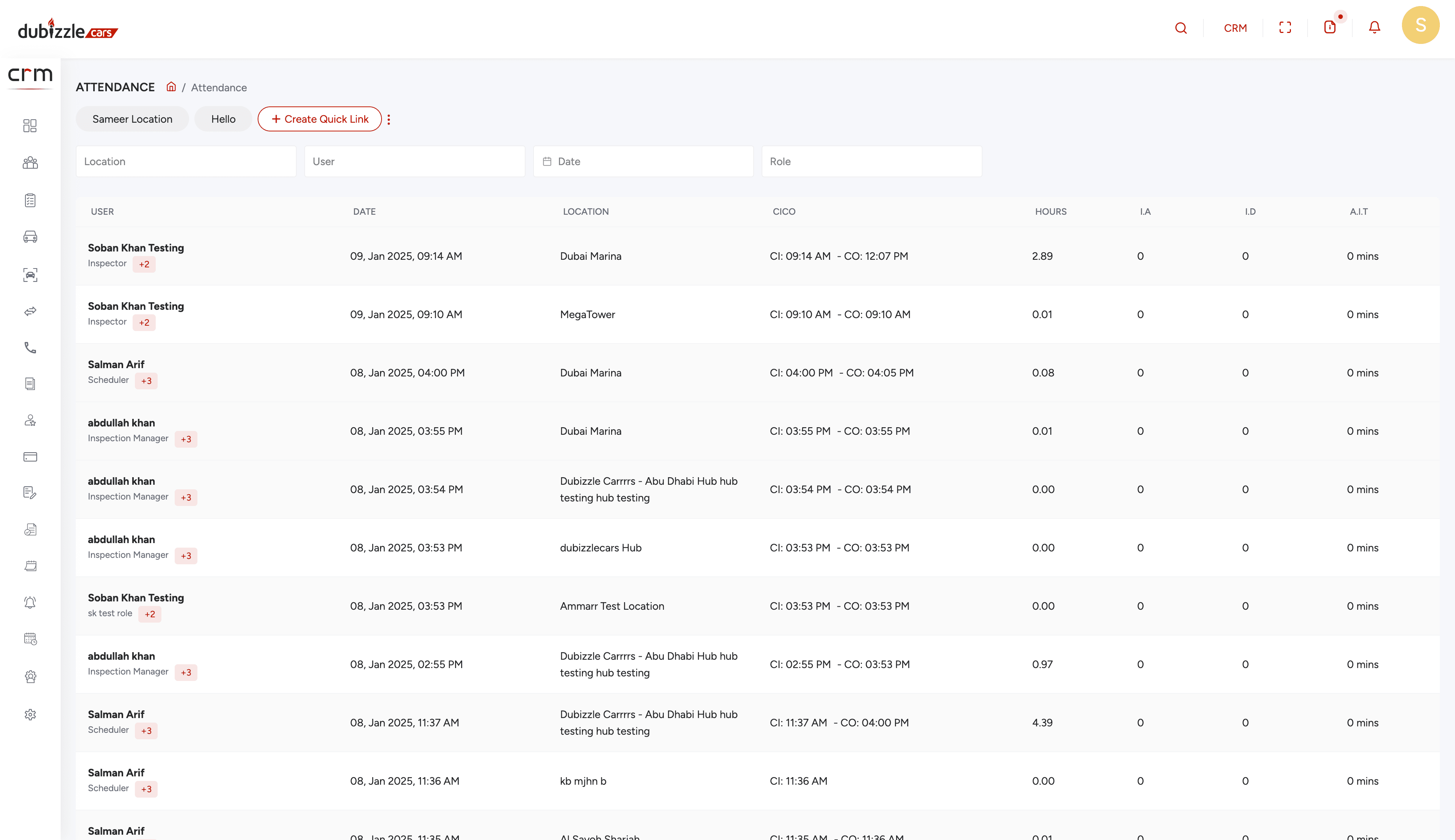1455x840 pixels.
Task: Click the payment card icon in sidebar
Action: click(x=30, y=457)
